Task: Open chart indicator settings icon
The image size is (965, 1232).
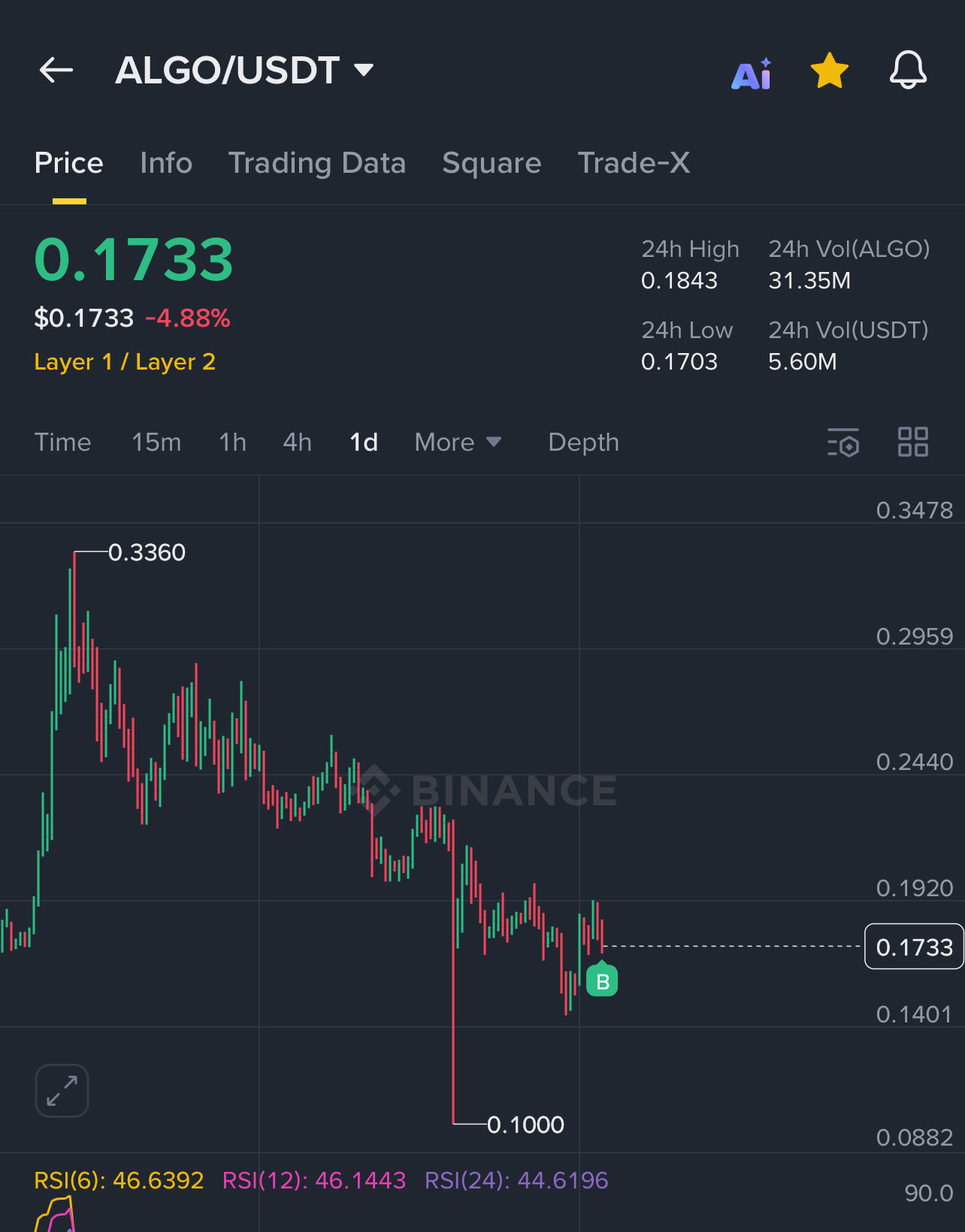Action: point(843,442)
